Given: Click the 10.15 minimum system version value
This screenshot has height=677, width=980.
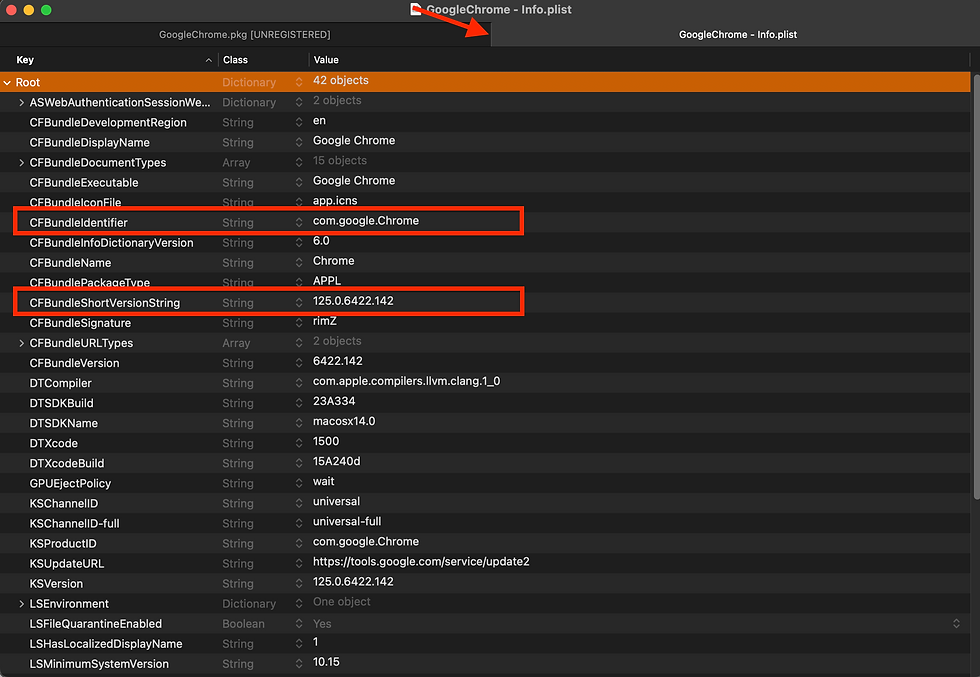Looking at the screenshot, I should pos(326,662).
